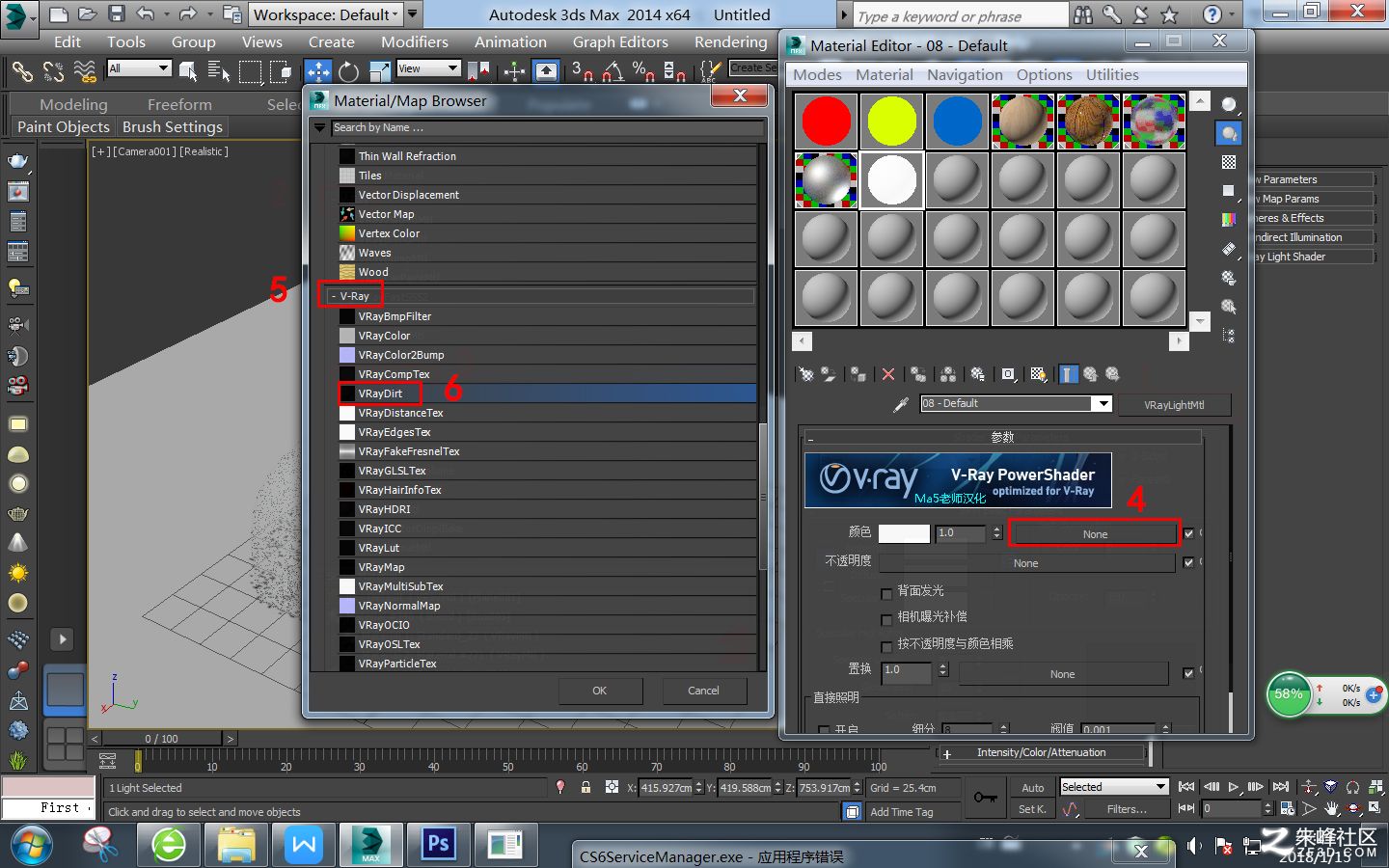
Task: Toggle checkered Background icon in Material Editor
Action: (1229, 162)
